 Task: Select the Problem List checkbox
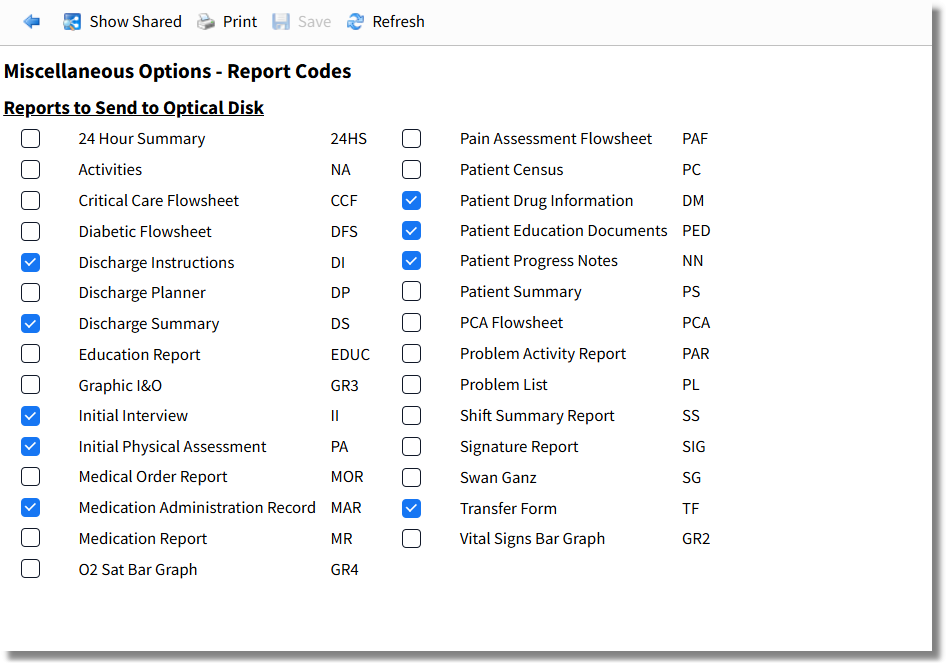tap(411, 384)
